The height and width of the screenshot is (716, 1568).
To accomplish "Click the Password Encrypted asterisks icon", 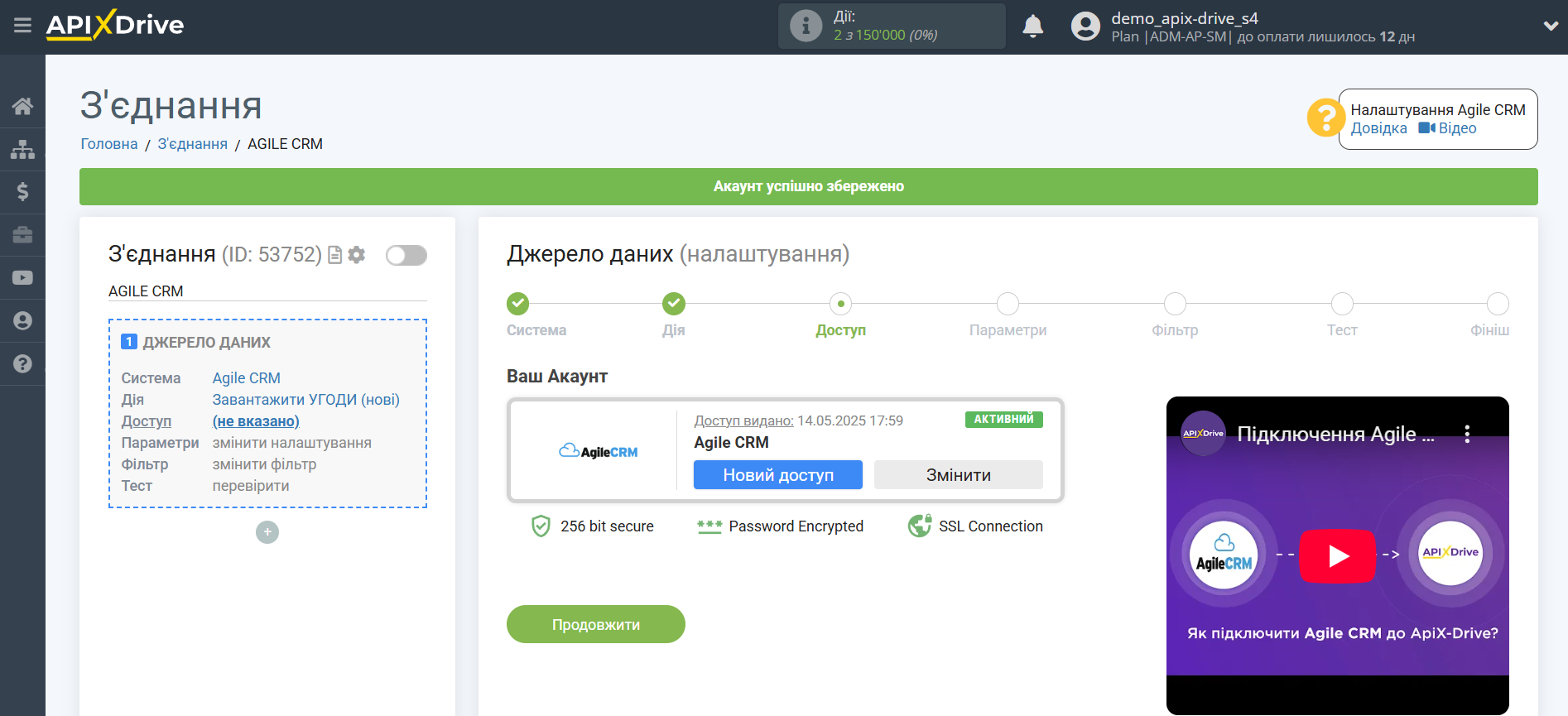I will click(x=709, y=526).
